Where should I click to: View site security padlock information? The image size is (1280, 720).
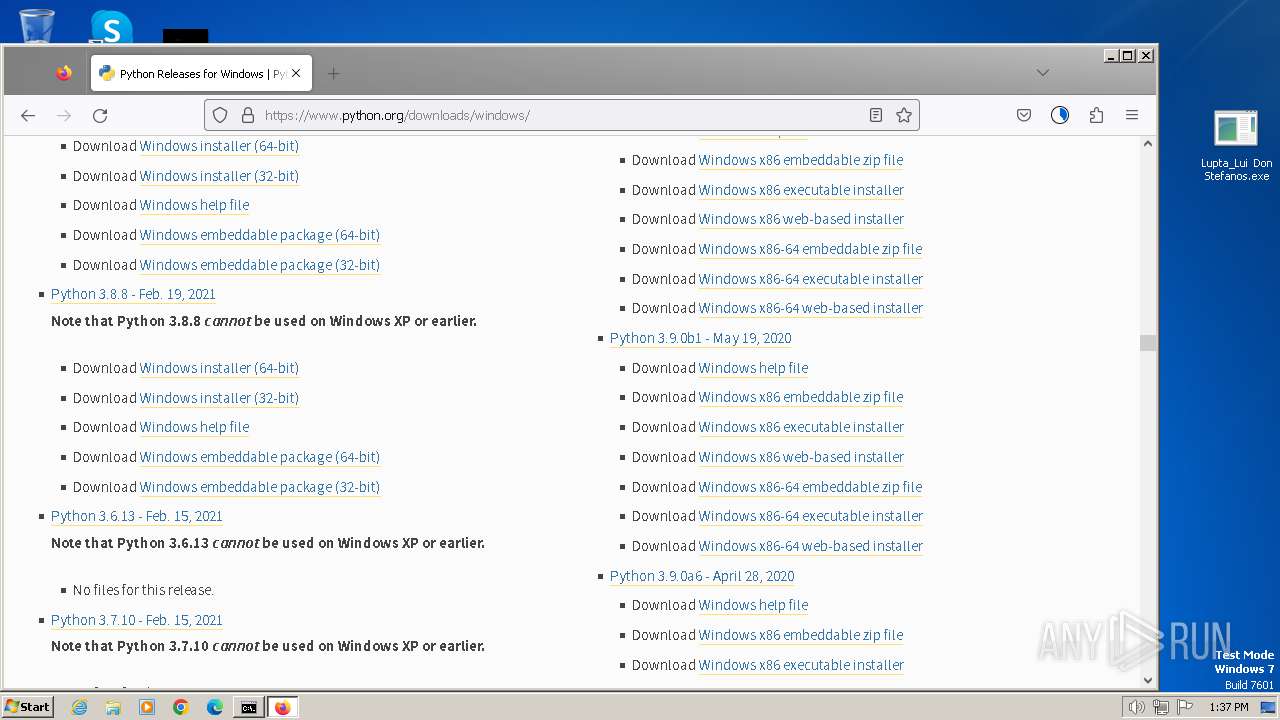pos(248,115)
